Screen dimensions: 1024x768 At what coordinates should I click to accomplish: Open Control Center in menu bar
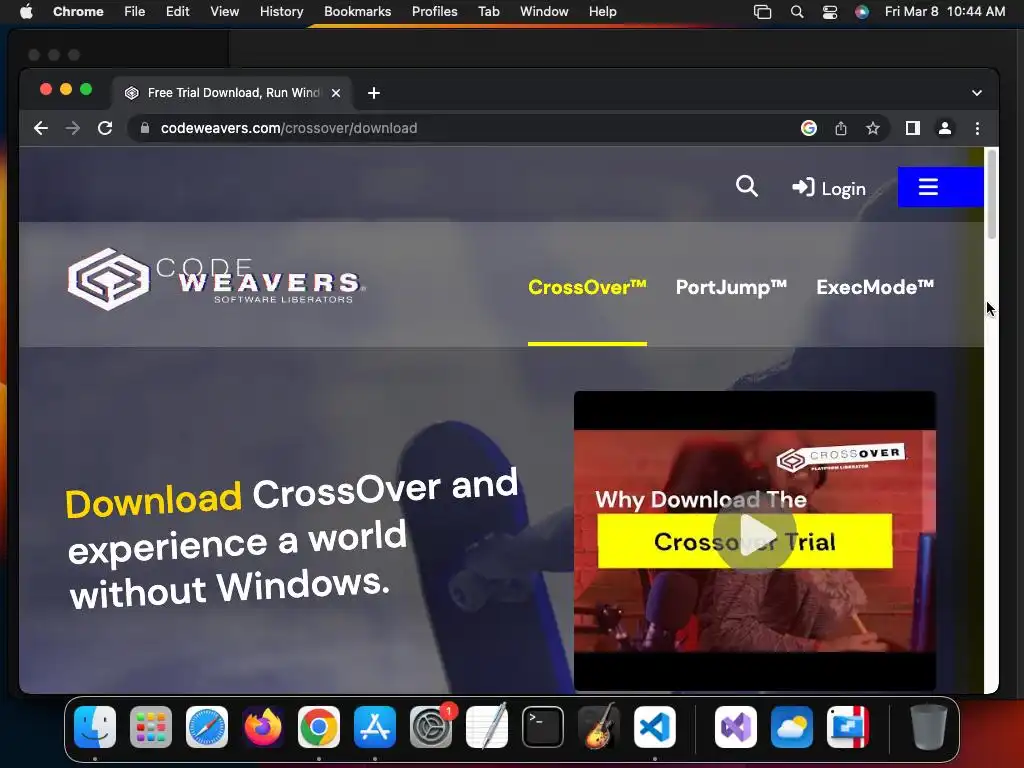829,12
